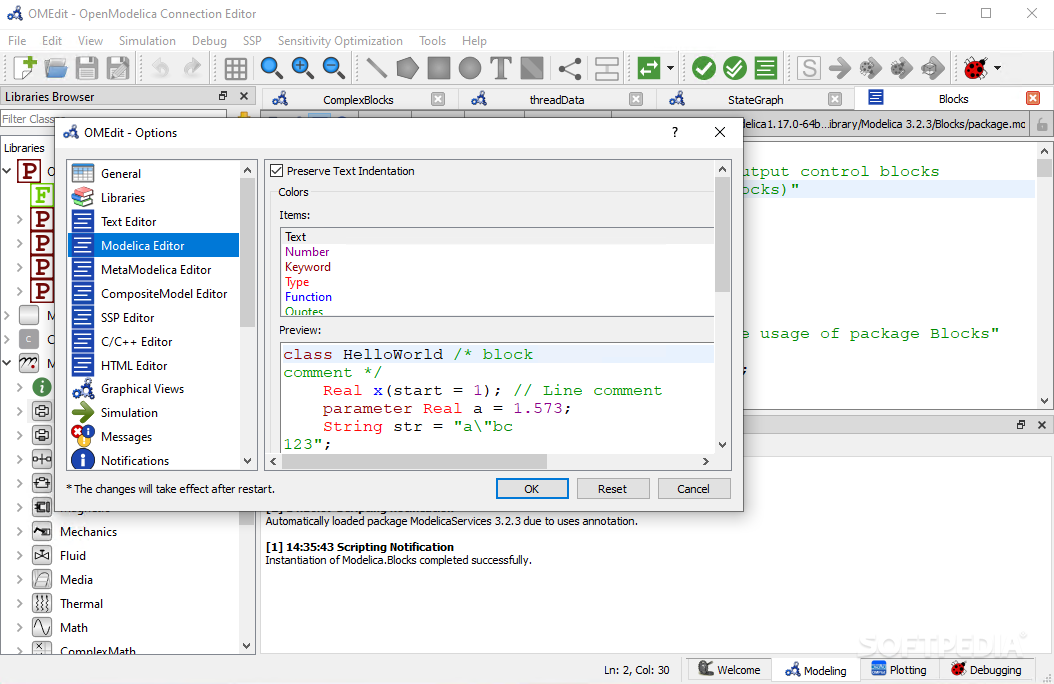This screenshot has width=1054, height=684.
Task: Collapse the top OpenModelica library node
Action: (x=7, y=171)
